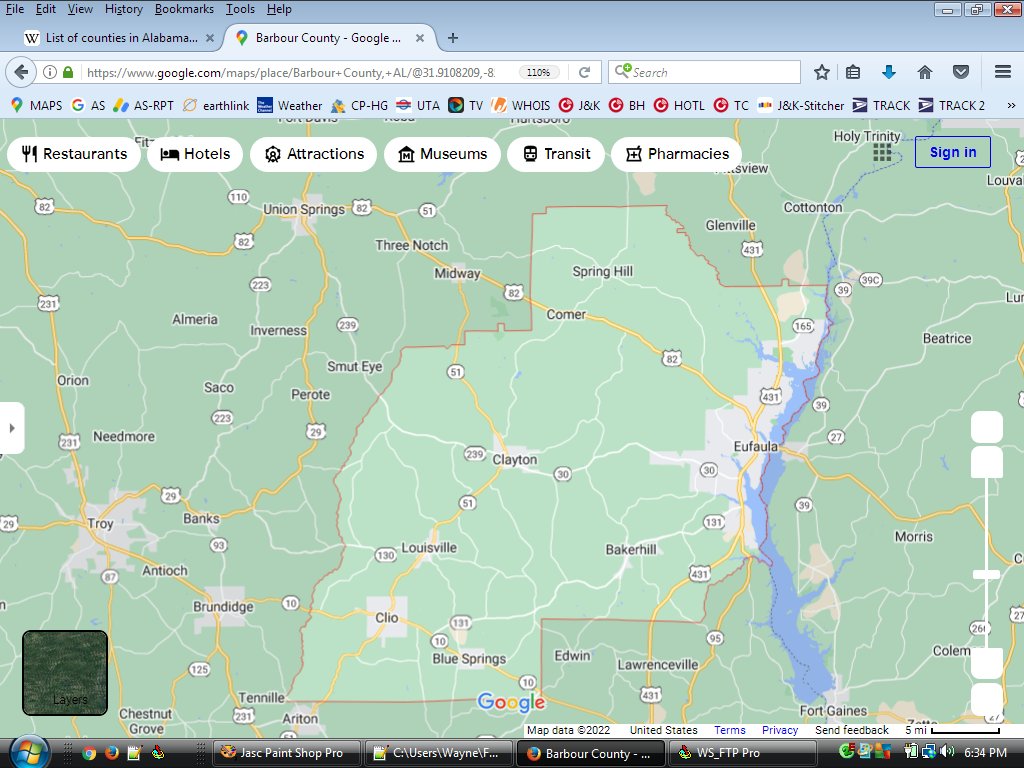The width and height of the screenshot is (1024, 768).
Task: Open the TRACK bookmark
Action: click(x=882, y=105)
